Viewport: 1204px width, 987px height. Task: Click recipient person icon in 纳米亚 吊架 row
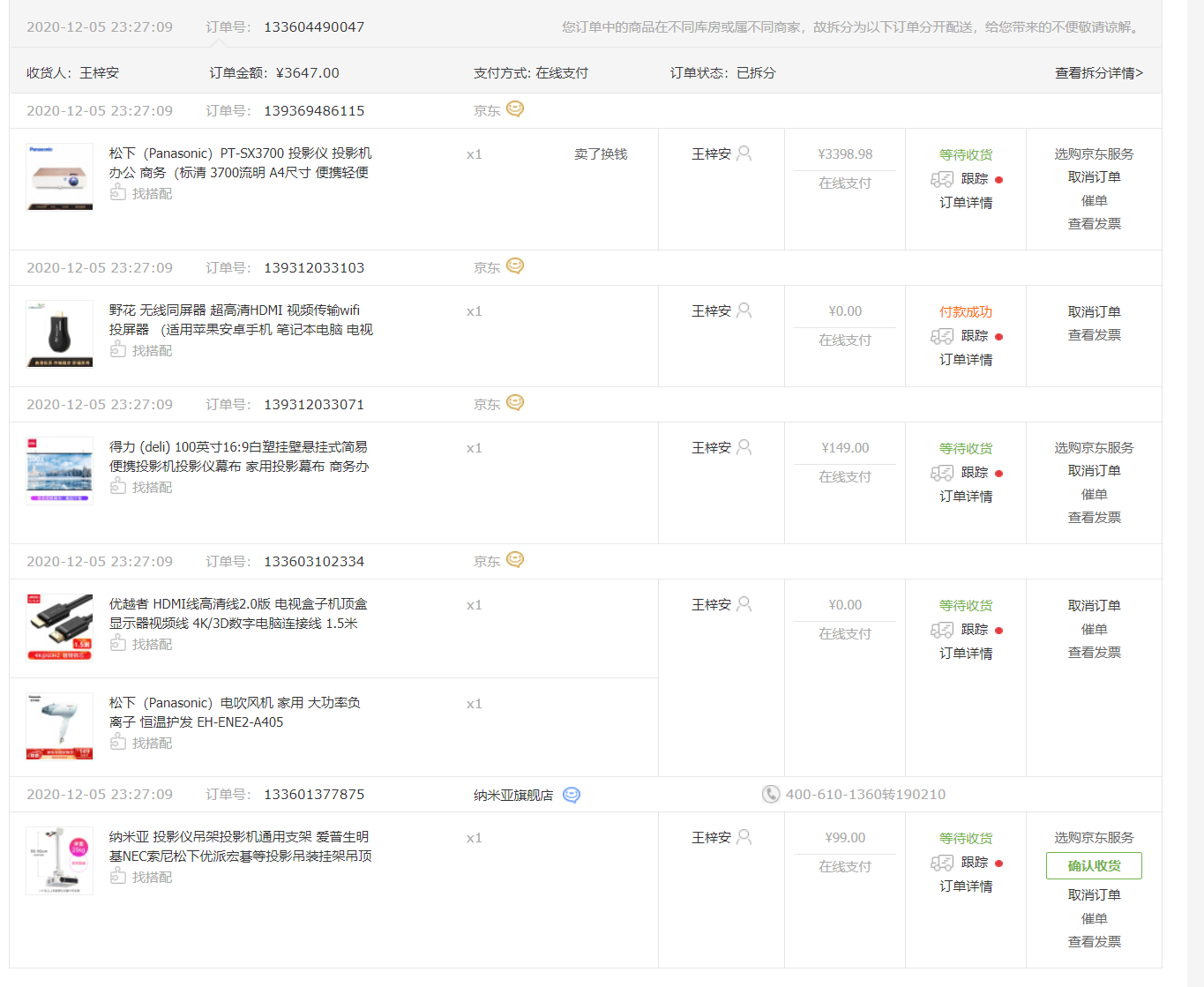(744, 837)
